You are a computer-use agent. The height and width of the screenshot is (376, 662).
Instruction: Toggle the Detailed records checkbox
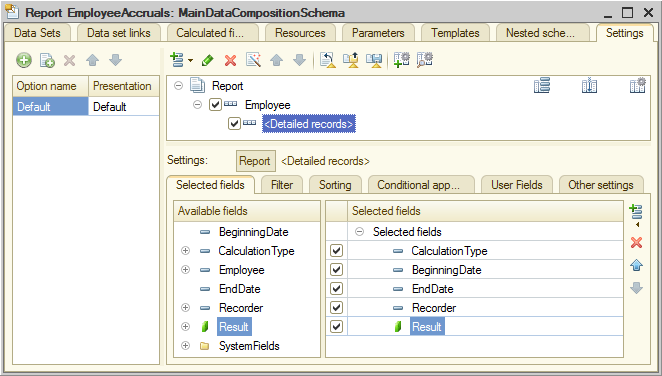coord(234,124)
